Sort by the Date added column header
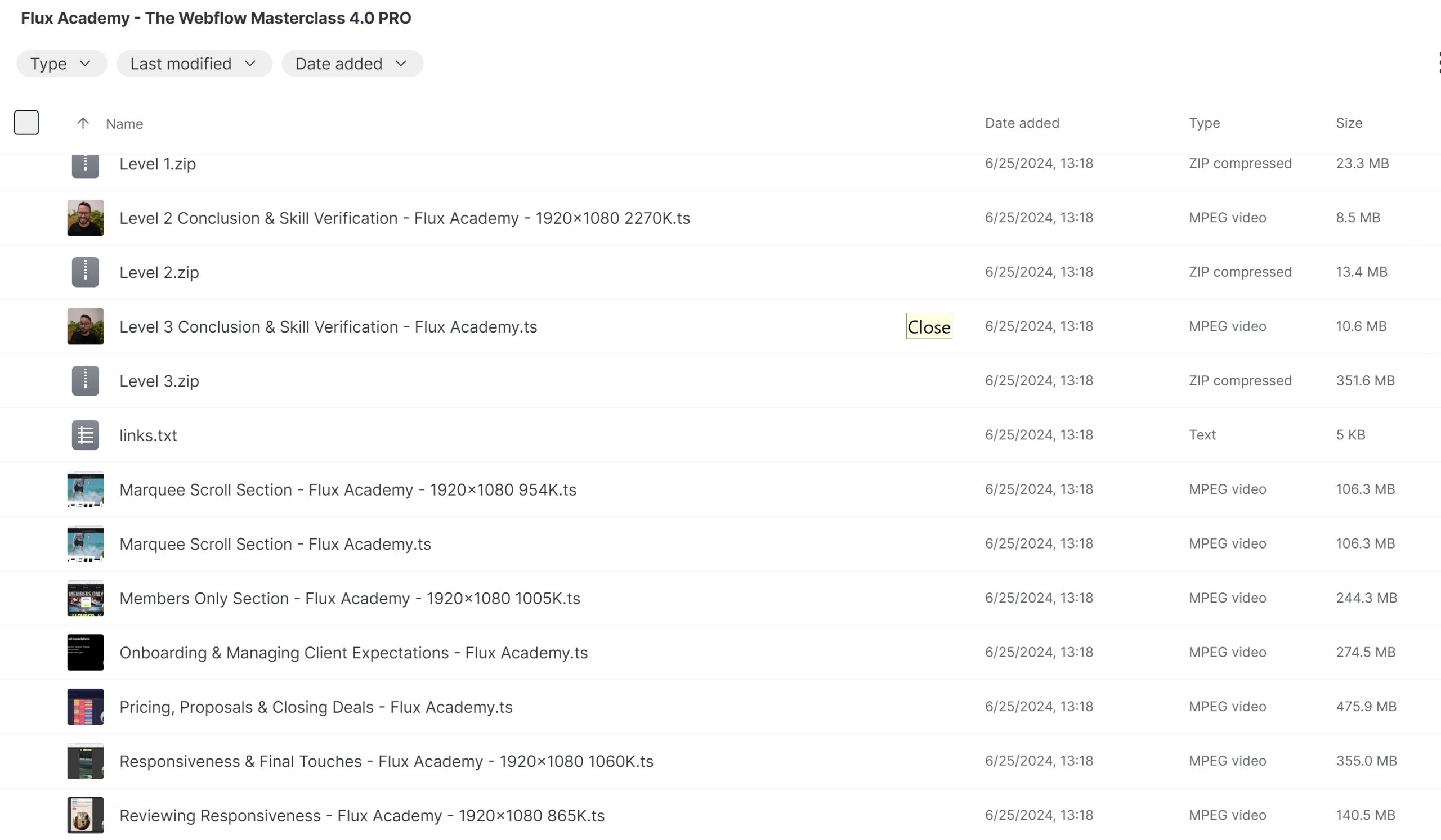 pos(1022,123)
